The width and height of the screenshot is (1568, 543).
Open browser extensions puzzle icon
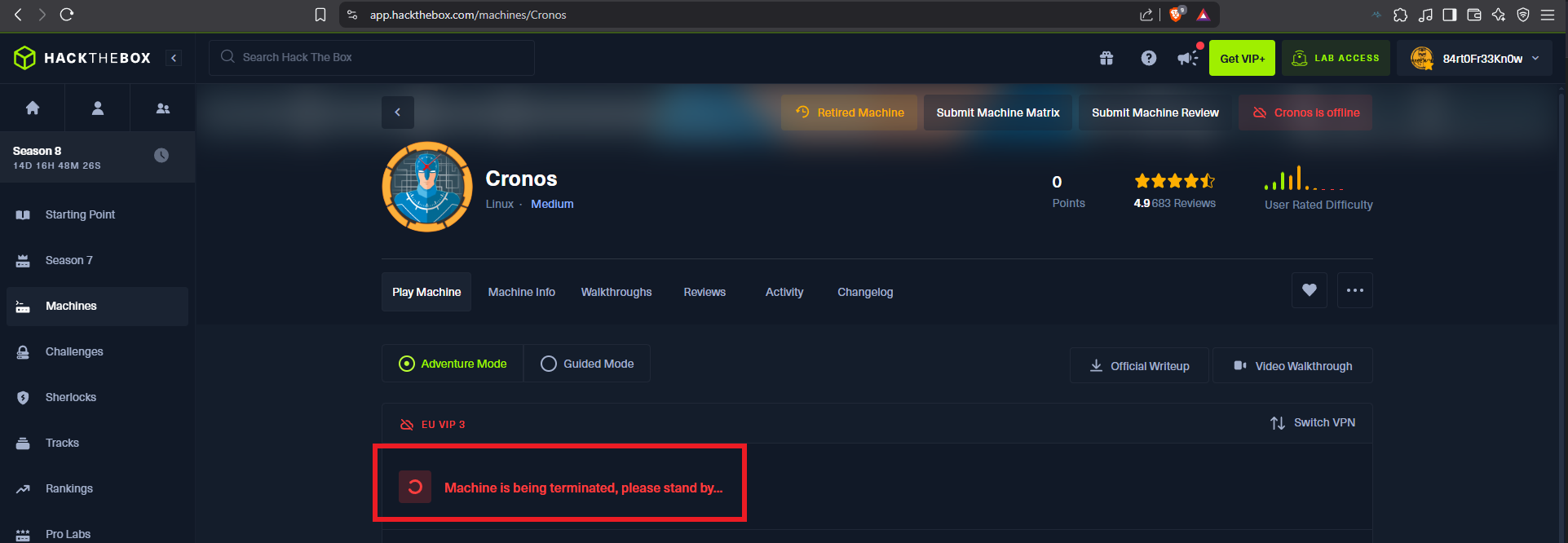click(x=1401, y=15)
